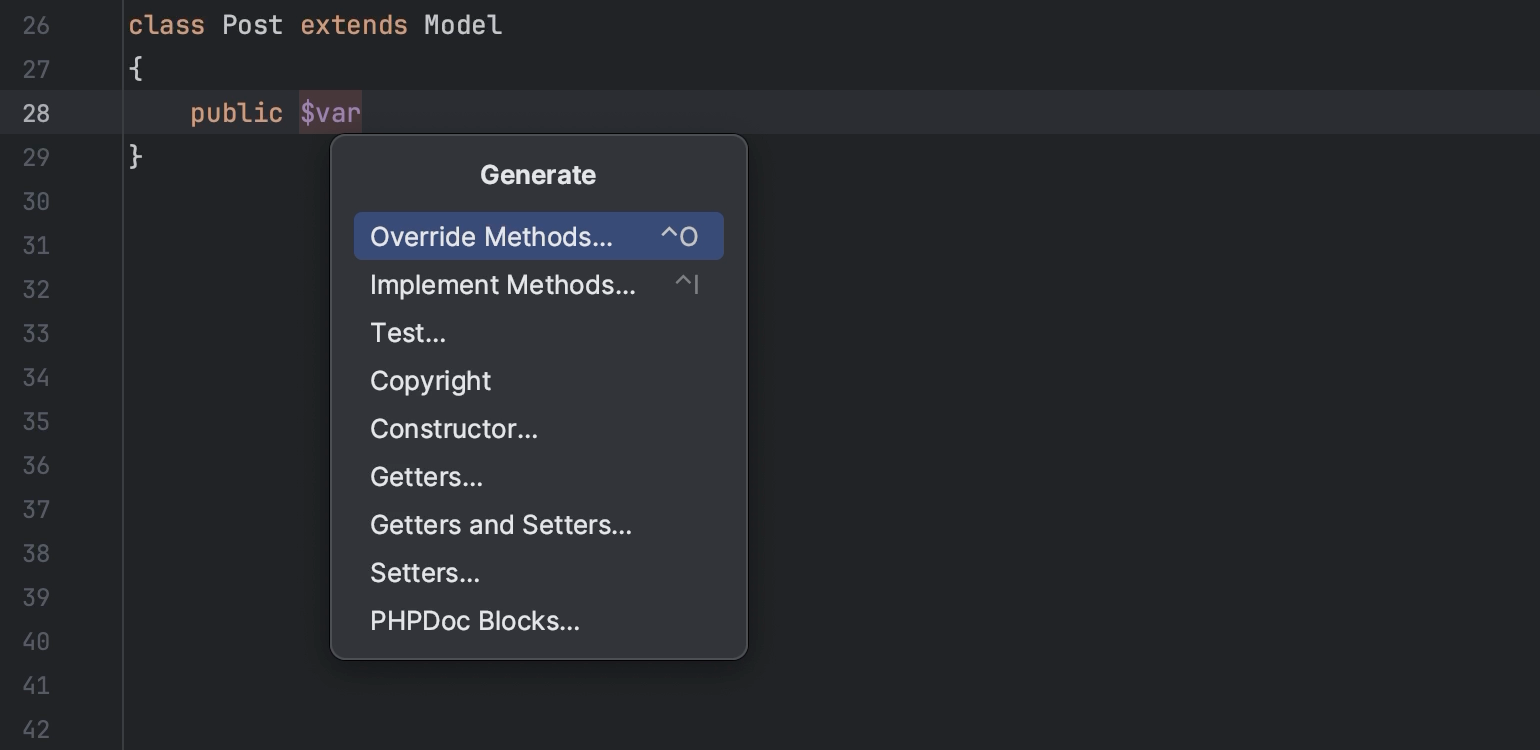Click Test in the Generate menu
This screenshot has height=750, width=1540.
407,332
